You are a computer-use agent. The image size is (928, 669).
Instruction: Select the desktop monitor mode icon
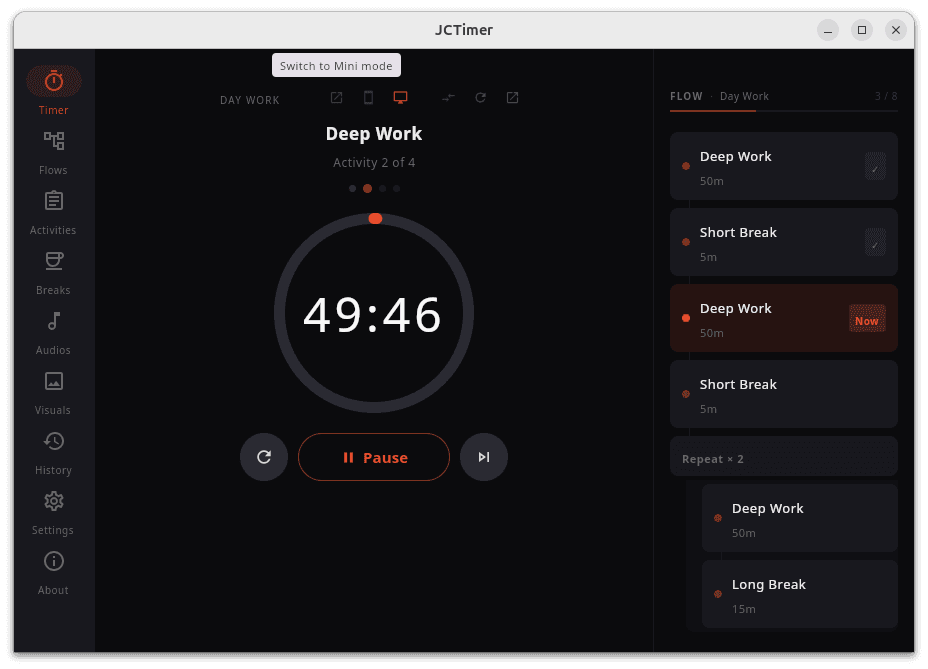click(x=401, y=98)
